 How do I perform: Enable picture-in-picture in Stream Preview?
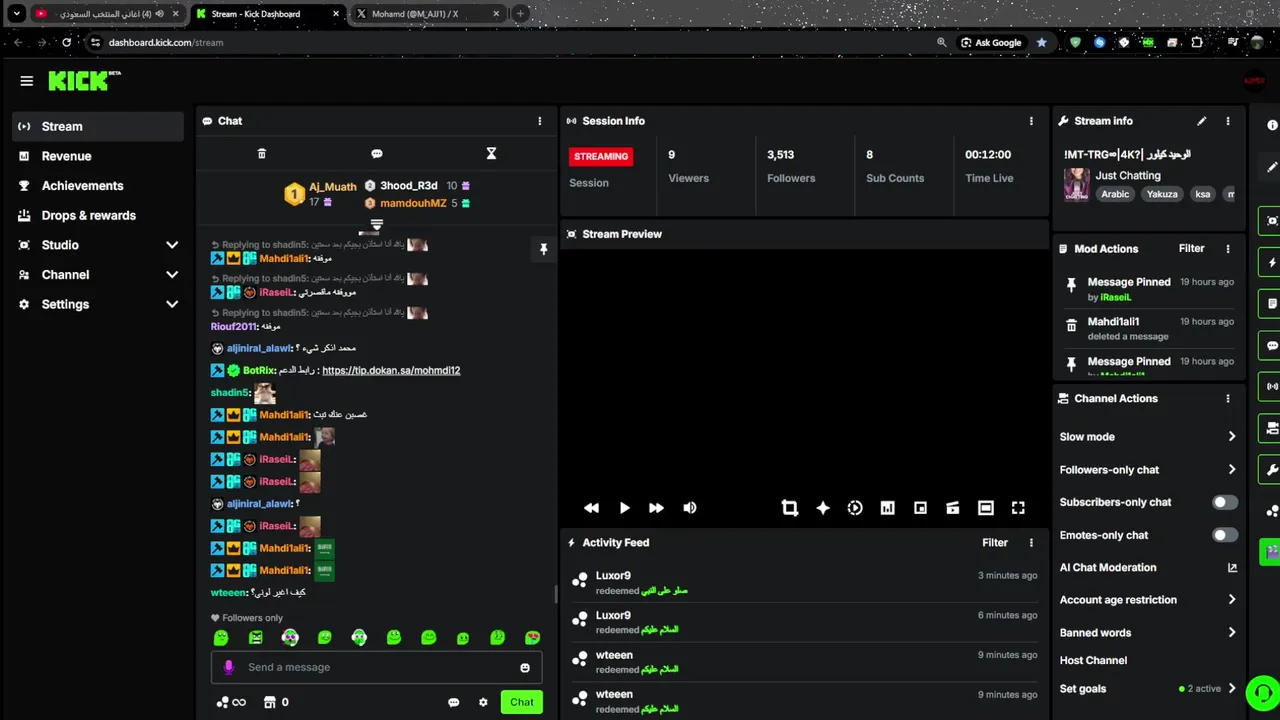920,508
